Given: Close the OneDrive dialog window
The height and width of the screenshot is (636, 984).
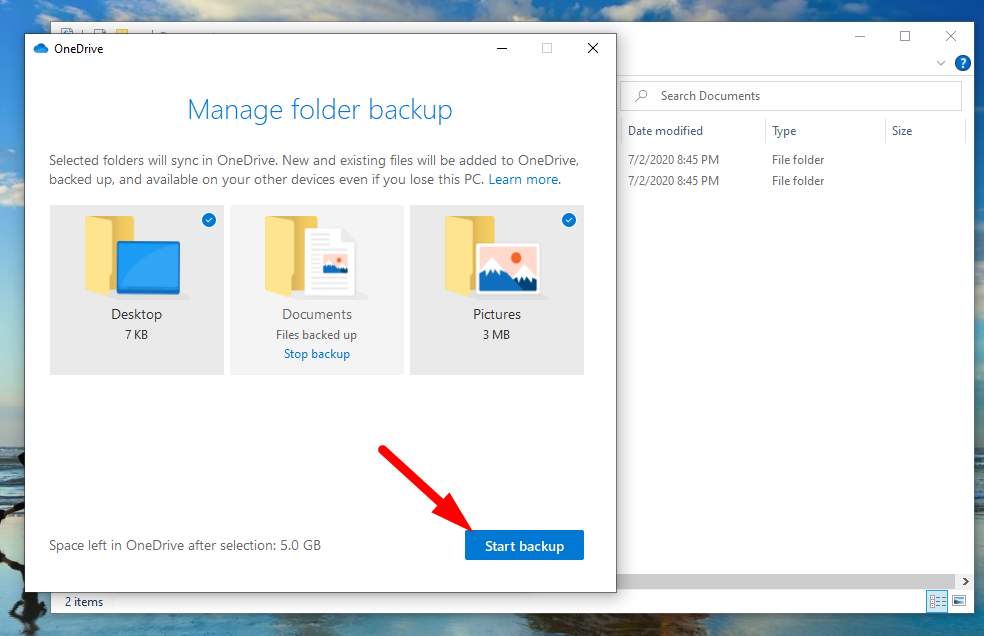Looking at the screenshot, I should coord(593,48).
